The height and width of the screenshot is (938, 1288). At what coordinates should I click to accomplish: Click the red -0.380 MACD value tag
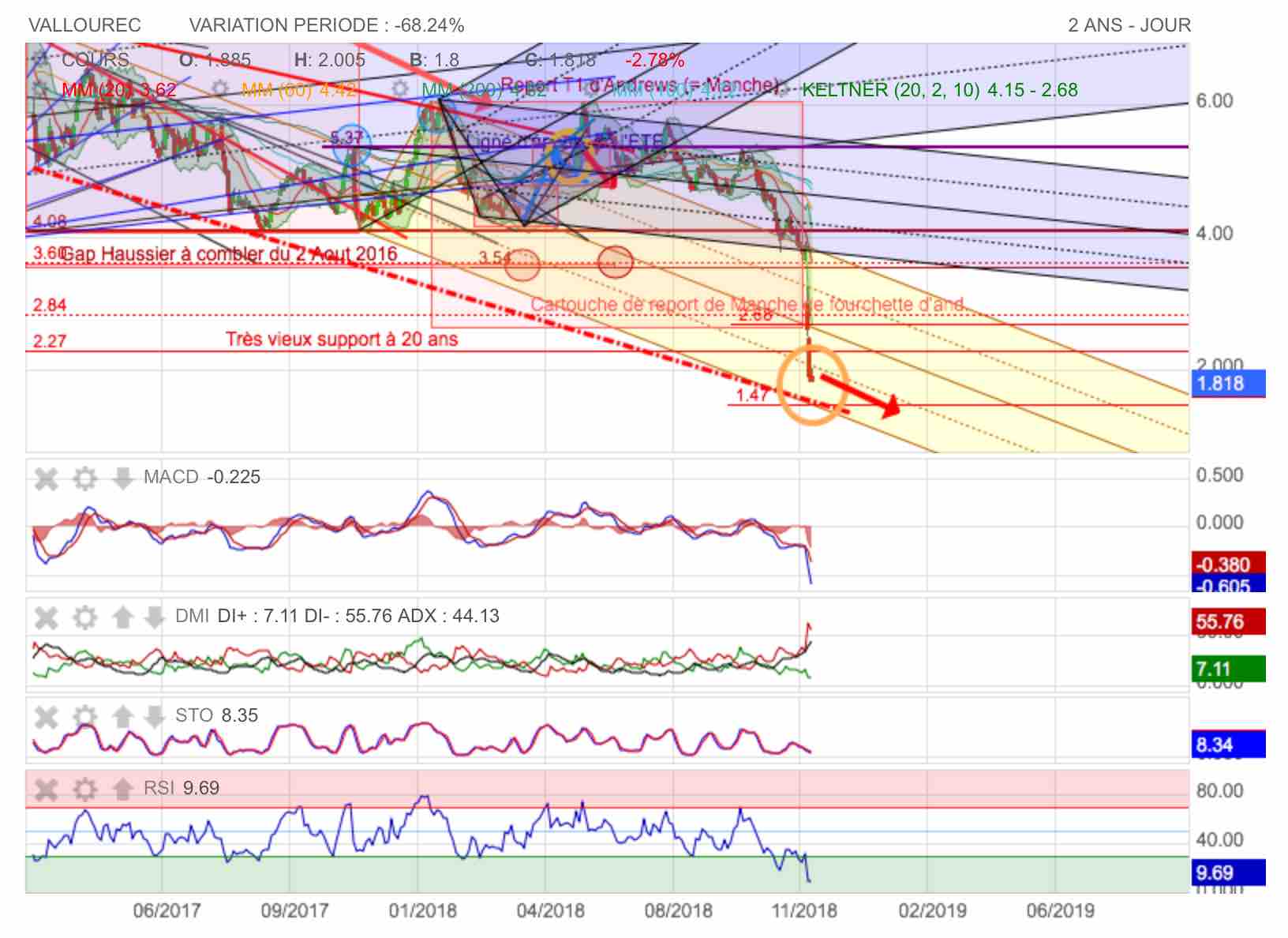point(1229,563)
